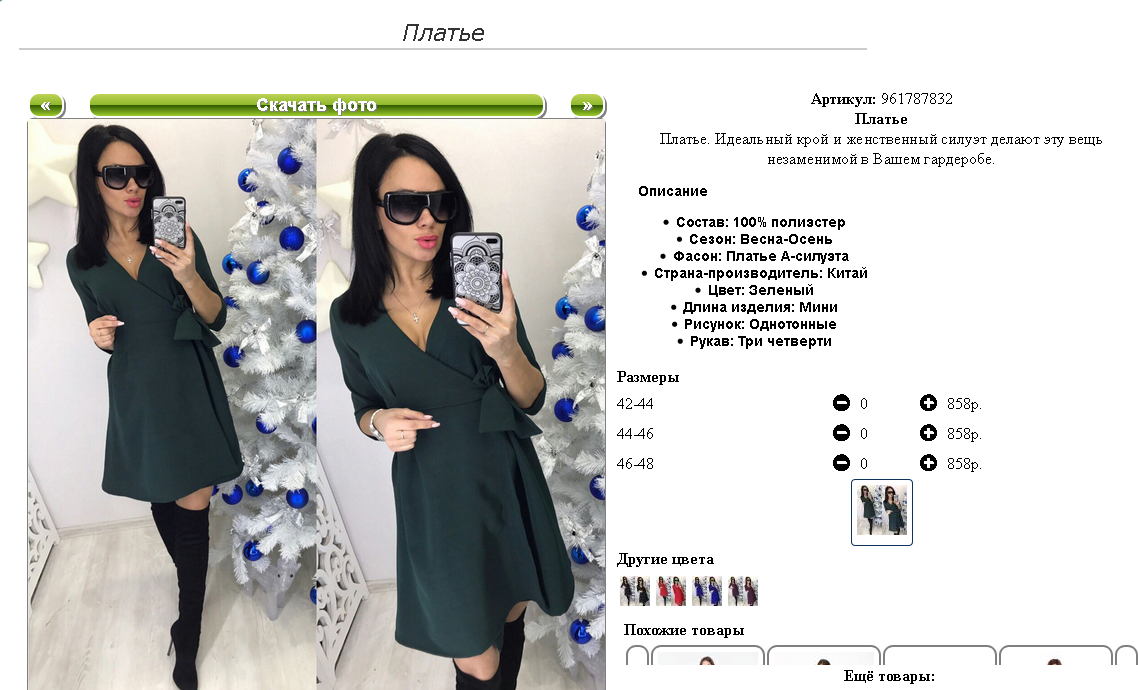
Task: Click the article number 961787832
Action: pyautogui.click(x=917, y=99)
